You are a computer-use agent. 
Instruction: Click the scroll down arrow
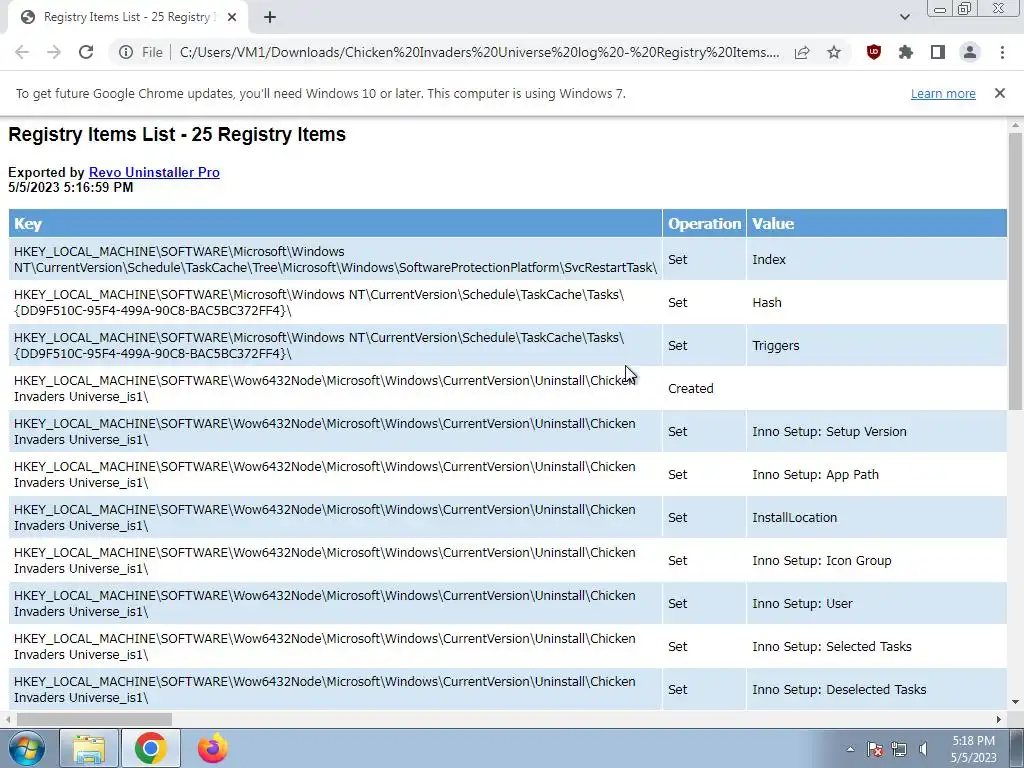(1016, 702)
